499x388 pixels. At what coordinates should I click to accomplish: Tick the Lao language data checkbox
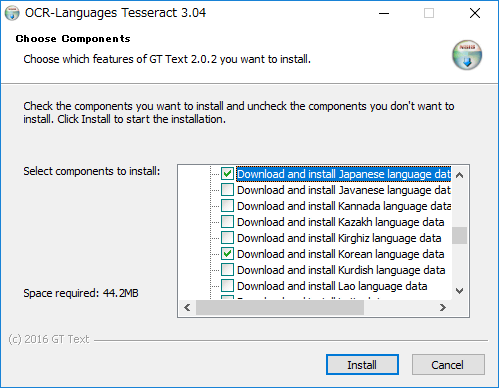pyautogui.click(x=227, y=286)
